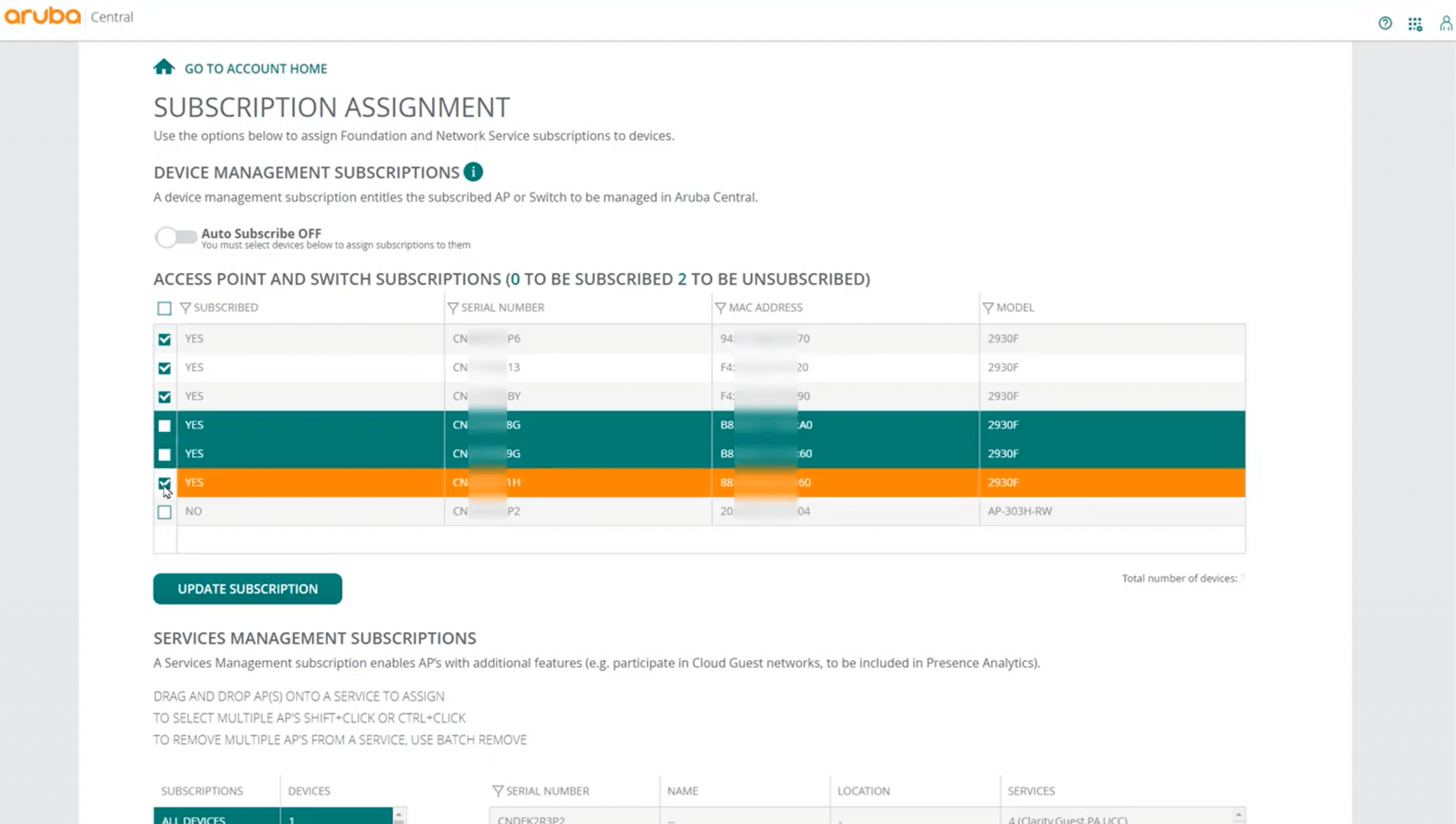Check the AP-303H-RW device checkbox
Image resolution: width=1456 pixels, height=824 pixels.
(x=164, y=512)
